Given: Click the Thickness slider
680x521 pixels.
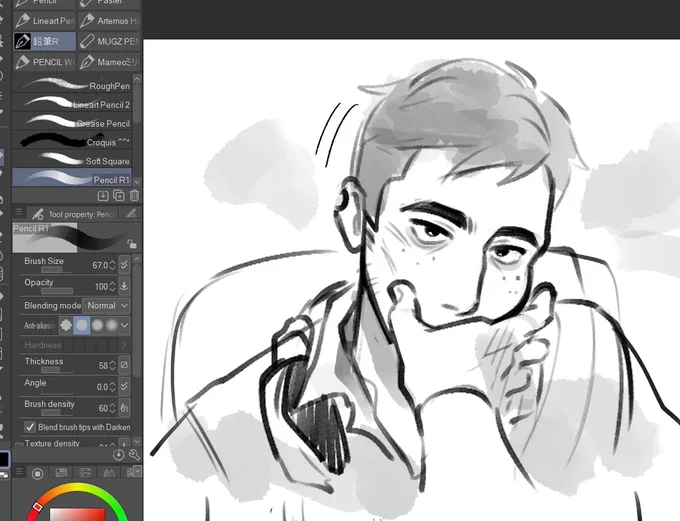Looking at the screenshot, I should pos(56,370).
